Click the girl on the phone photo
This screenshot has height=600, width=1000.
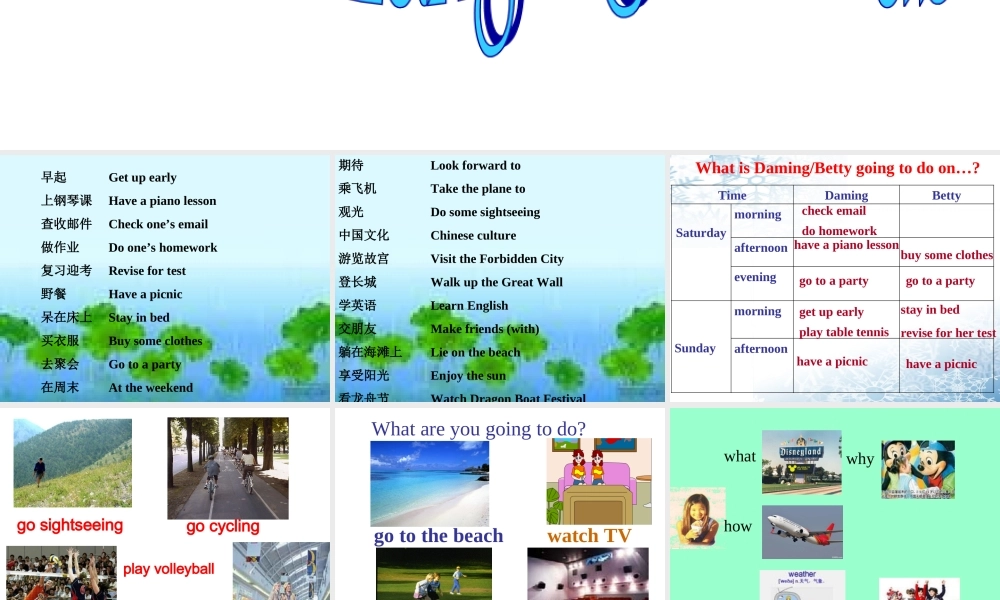pos(698,518)
